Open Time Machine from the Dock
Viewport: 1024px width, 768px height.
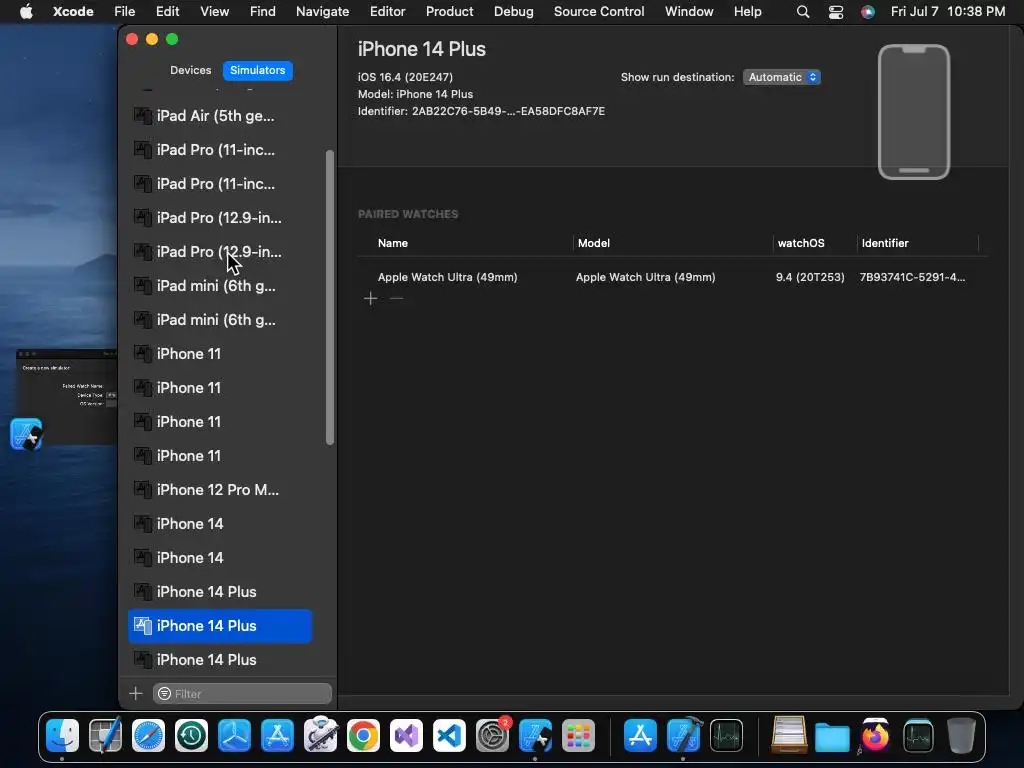pyautogui.click(x=191, y=735)
